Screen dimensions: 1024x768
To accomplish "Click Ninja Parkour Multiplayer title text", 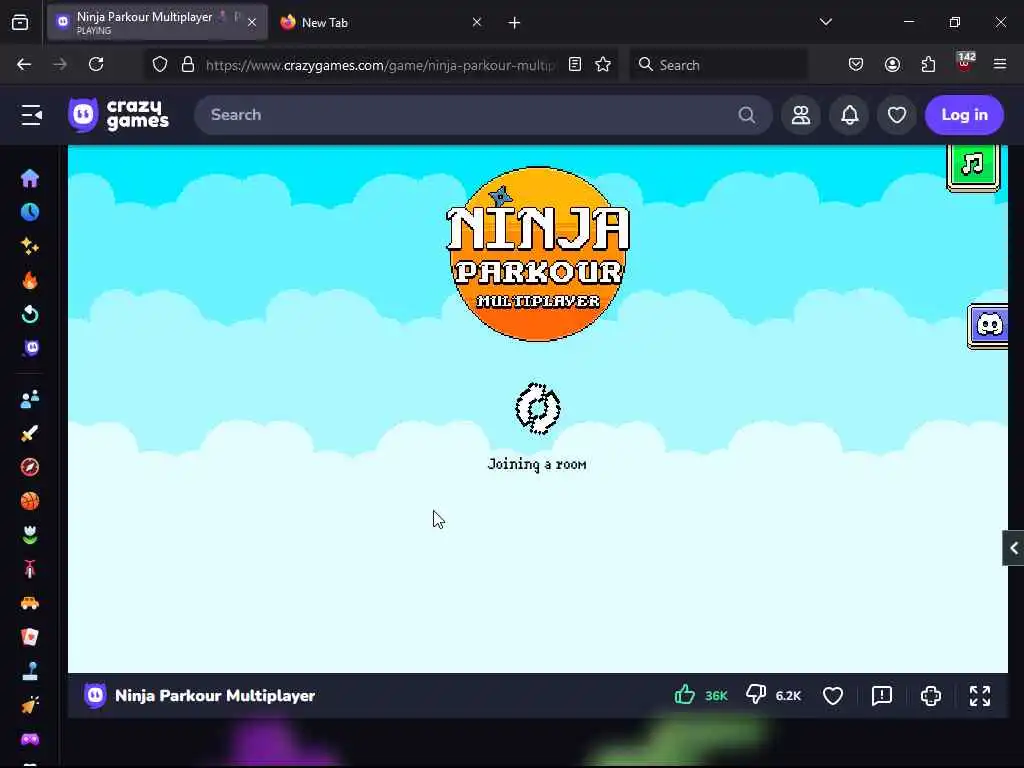I will pyautogui.click(x=215, y=696).
